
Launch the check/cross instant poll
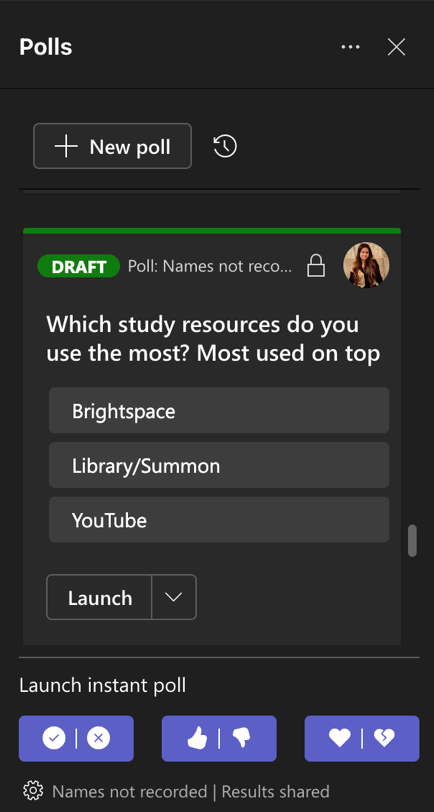pyautogui.click(x=76, y=738)
